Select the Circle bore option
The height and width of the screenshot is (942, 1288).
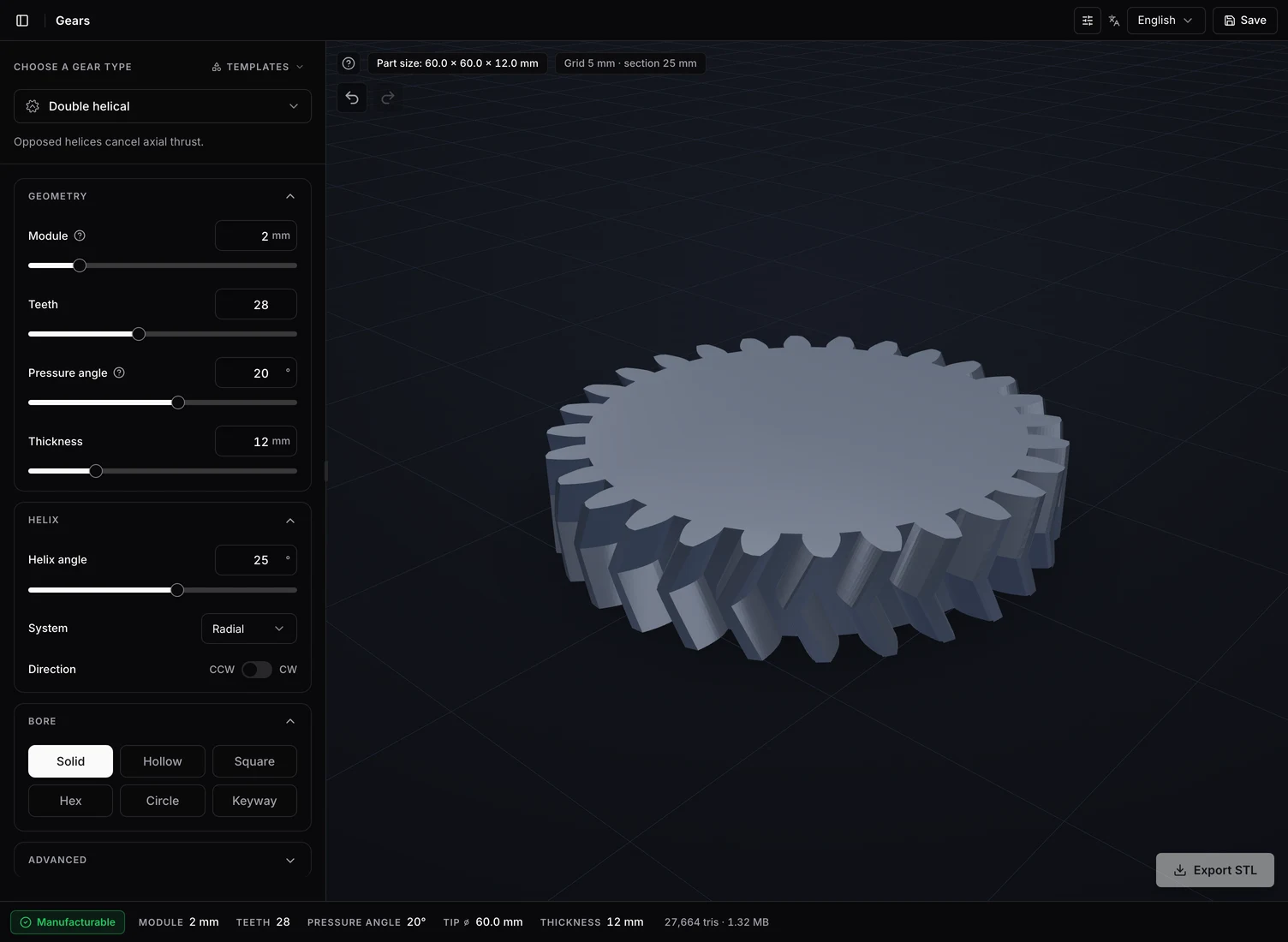click(163, 801)
